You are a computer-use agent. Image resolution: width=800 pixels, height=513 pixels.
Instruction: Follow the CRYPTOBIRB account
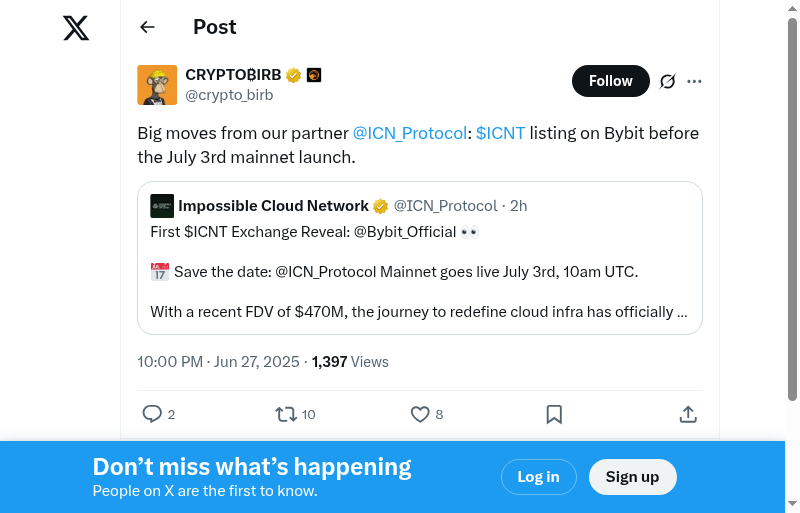610,81
